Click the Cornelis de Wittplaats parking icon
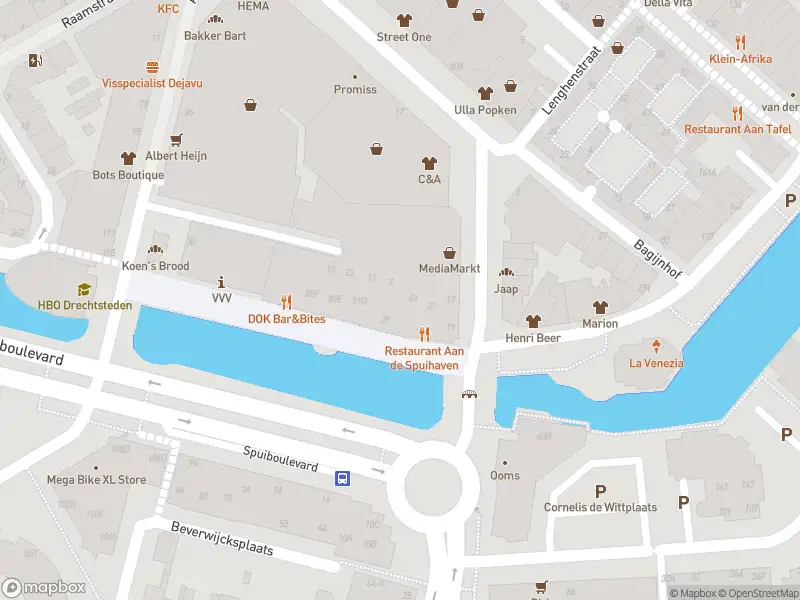The image size is (800, 600). [x=601, y=491]
